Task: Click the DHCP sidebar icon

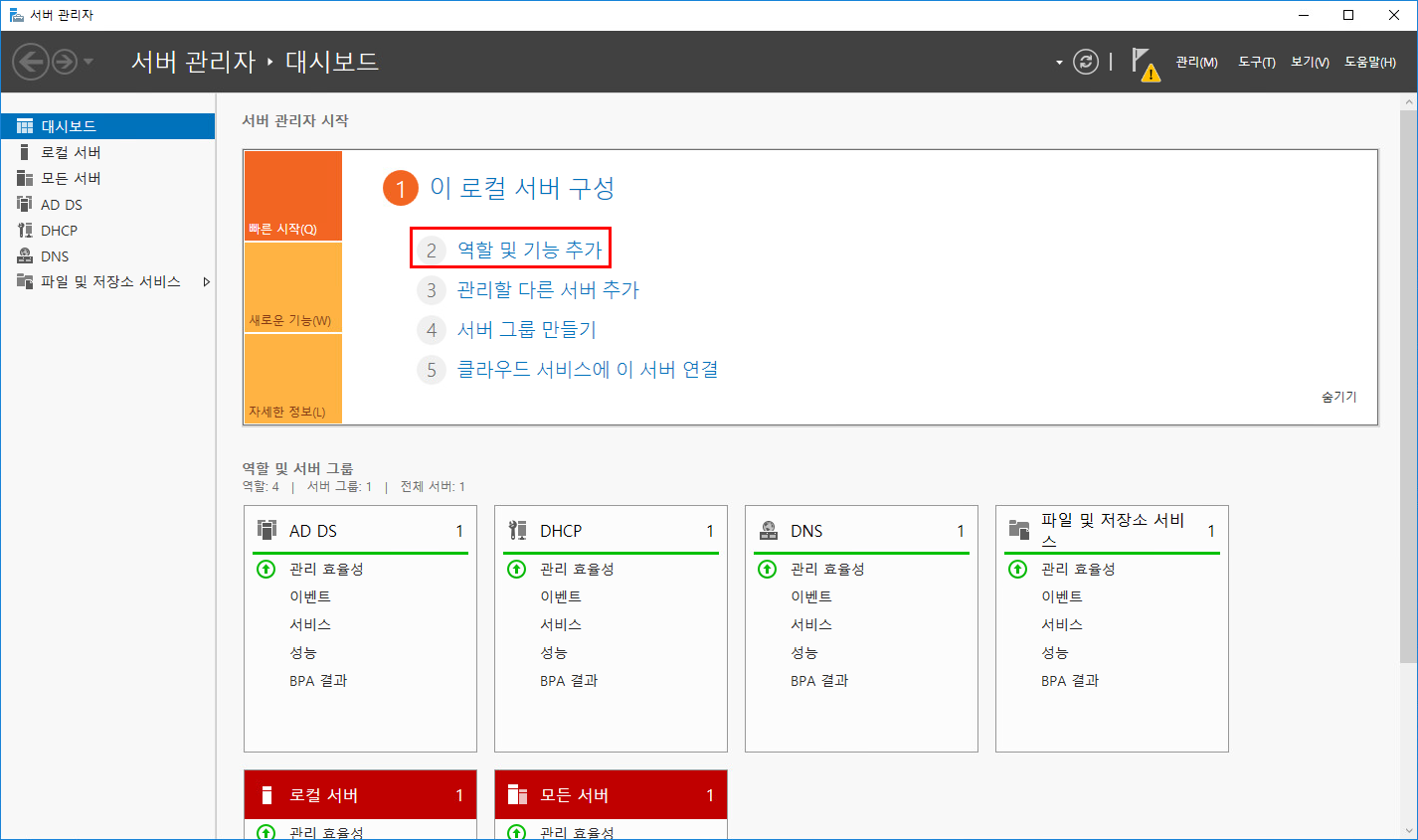Action: [25, 230]
